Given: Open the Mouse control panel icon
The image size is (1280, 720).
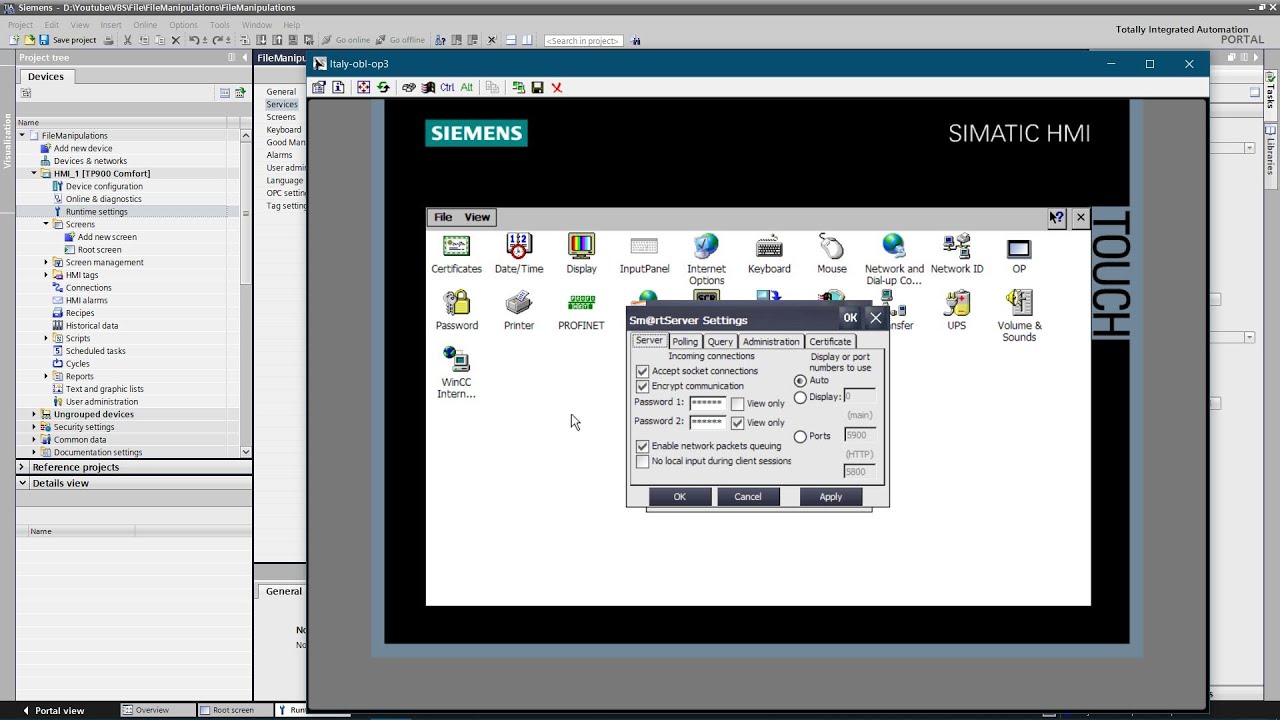Looking at the screenshot, I should (x=831, y=254).
